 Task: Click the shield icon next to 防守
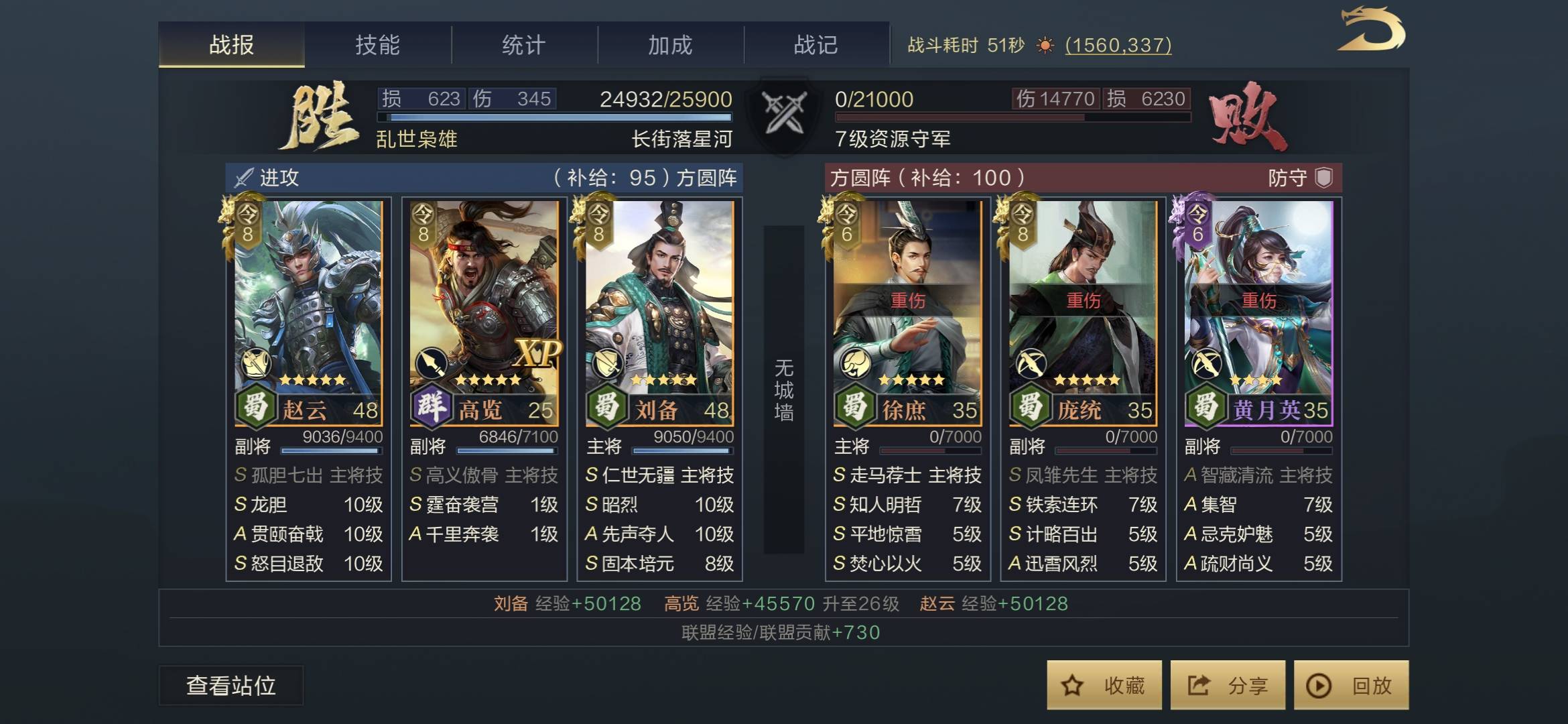[1323, 178]
